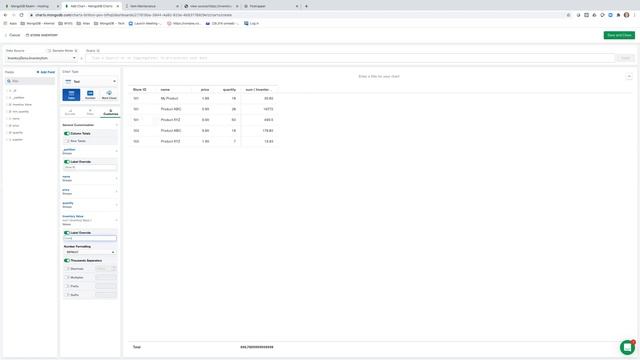The height and width of the screenshot is (360, 640).
Task: Check the Row Totals checkbox
Action: click(x=67, y=141)
